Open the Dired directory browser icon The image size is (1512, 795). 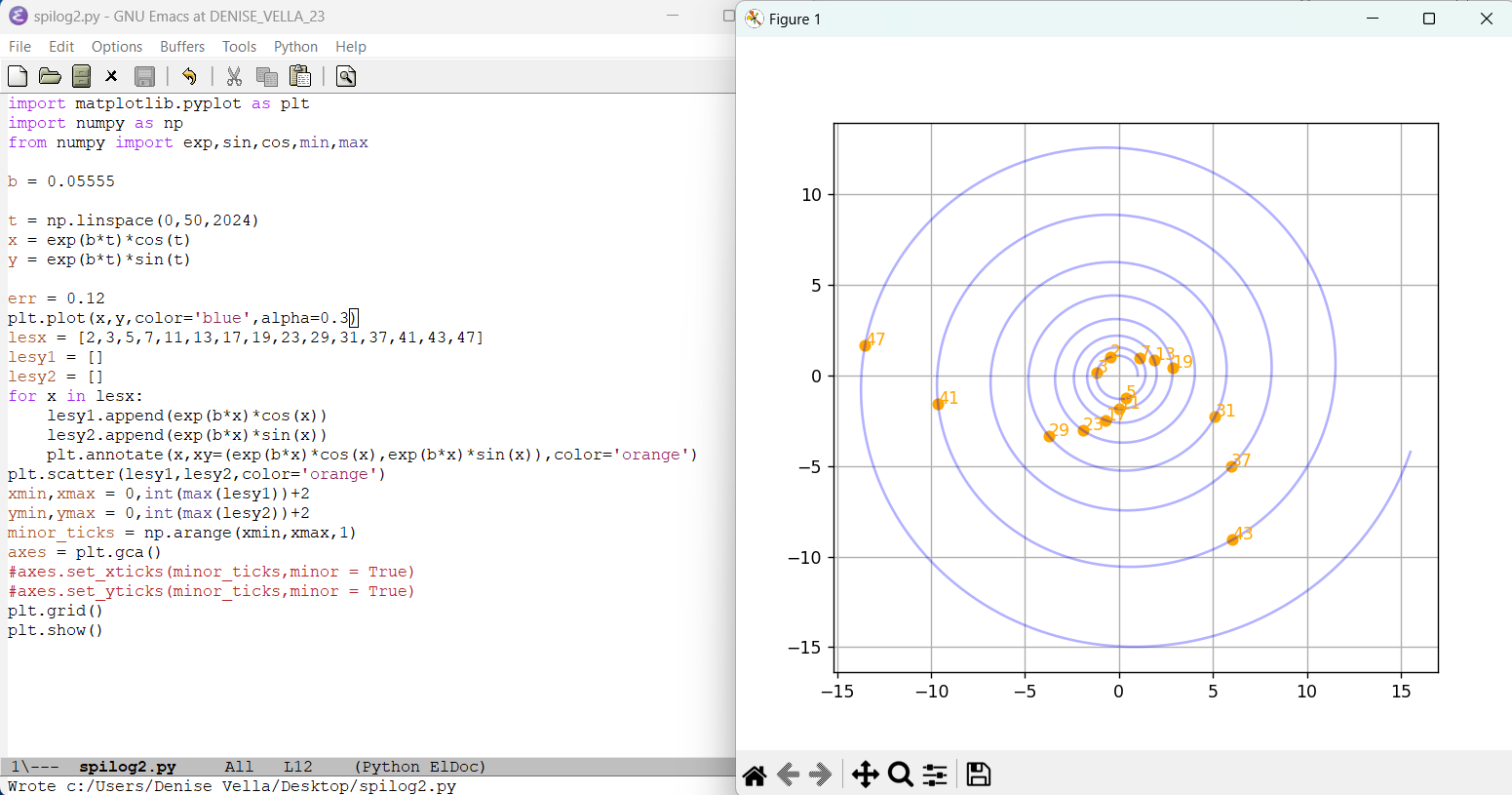click(82, 76)
